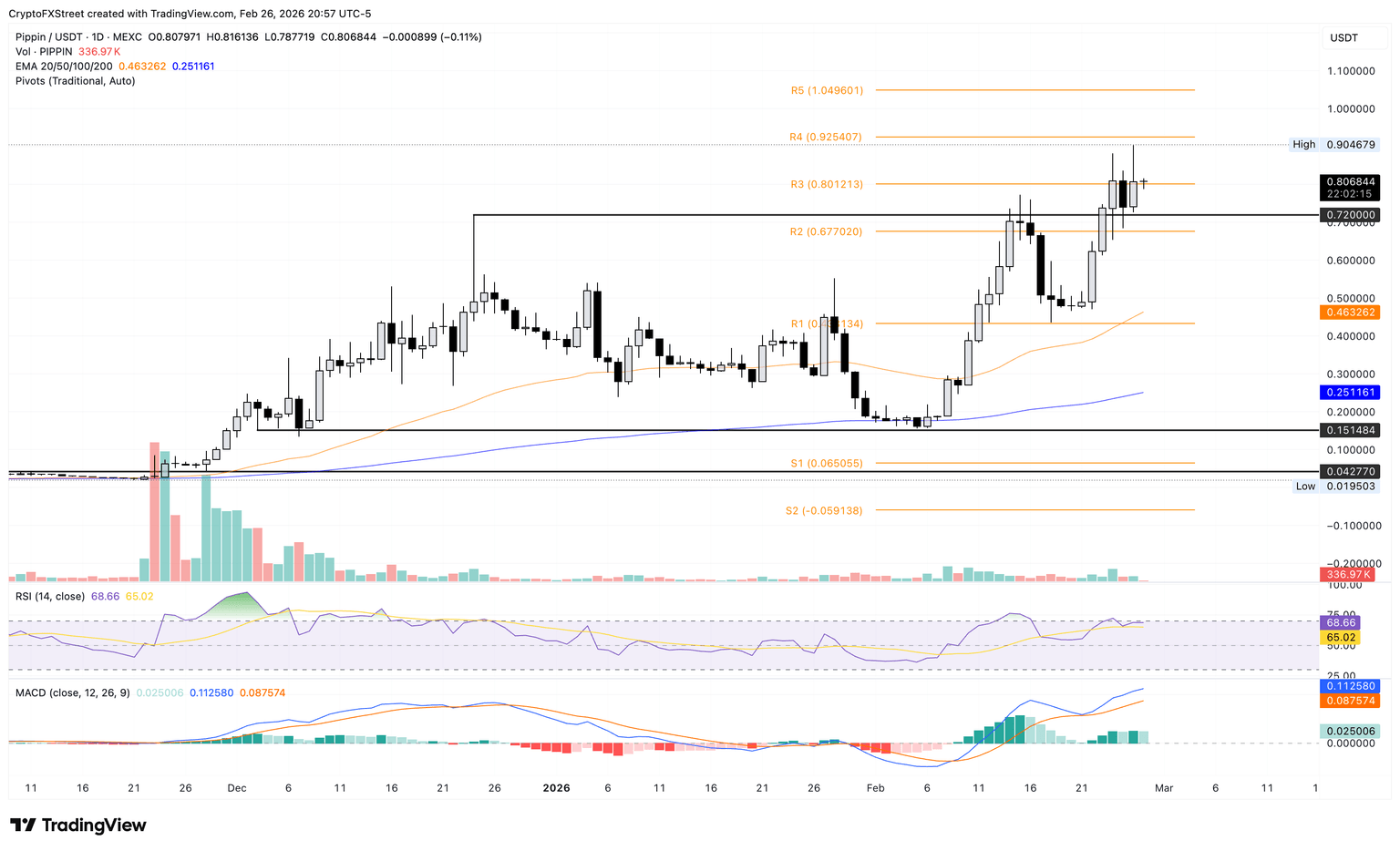1400x851 pixels.
Task: Click the red volume tag 336.97K
Action: point(1349,575)
